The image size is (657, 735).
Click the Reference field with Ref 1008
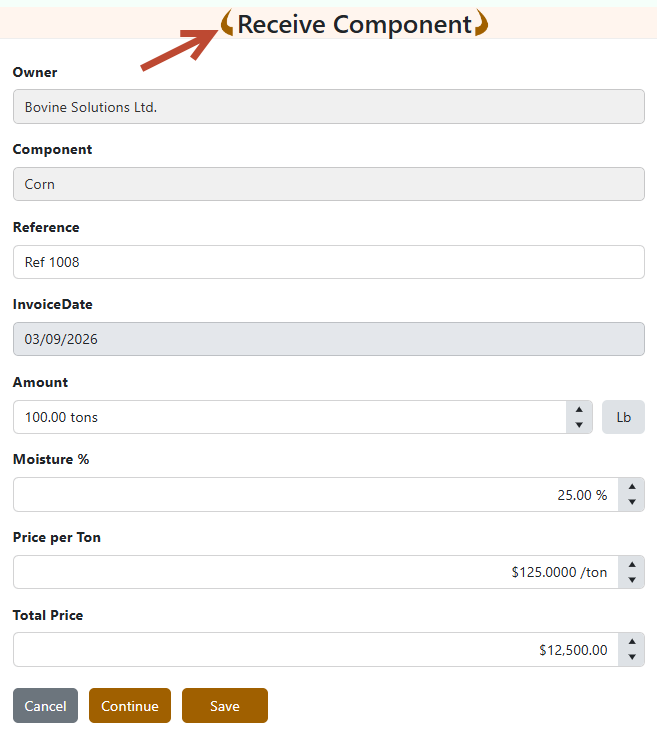[x=328, y=262]
